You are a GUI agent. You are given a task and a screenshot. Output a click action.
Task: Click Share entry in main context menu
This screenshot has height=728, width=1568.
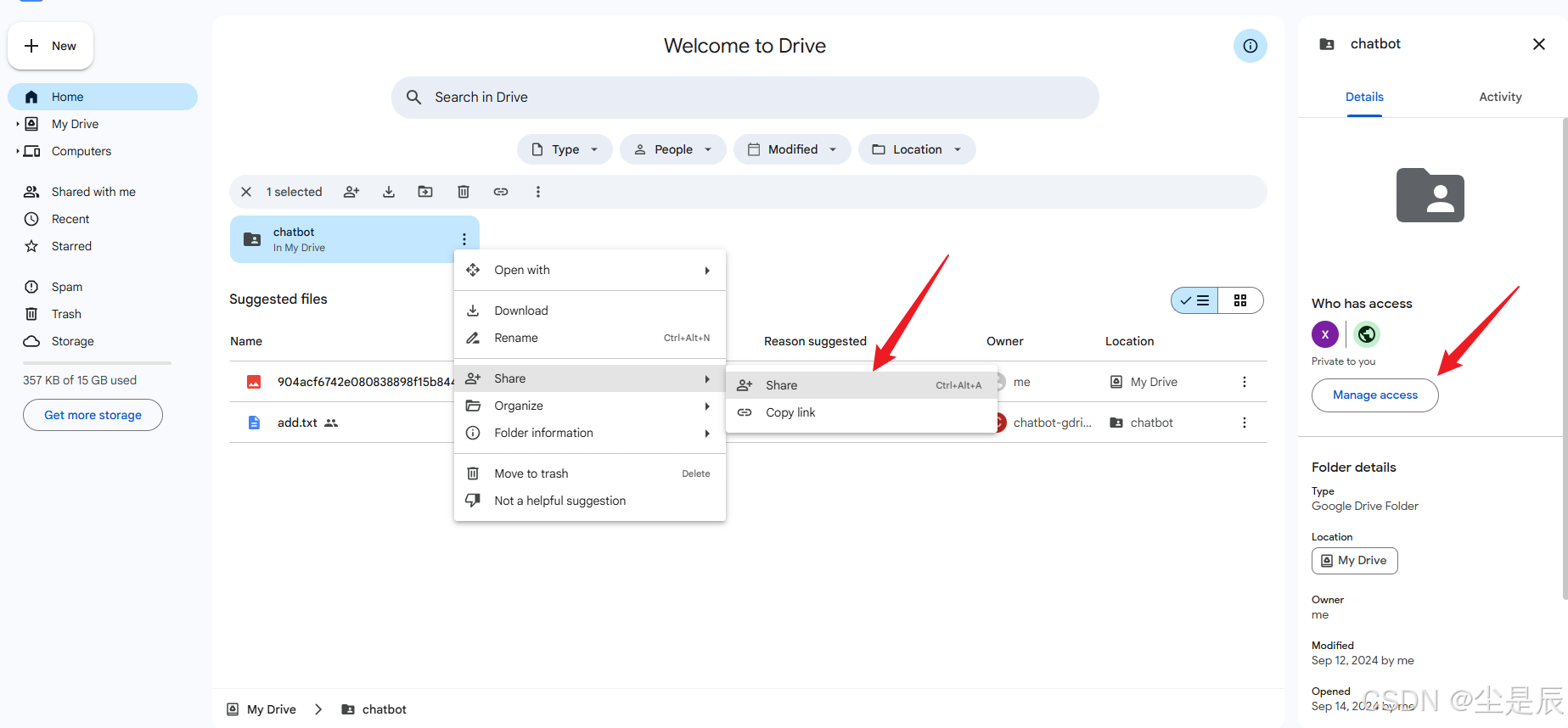click(x=590, y=378)
